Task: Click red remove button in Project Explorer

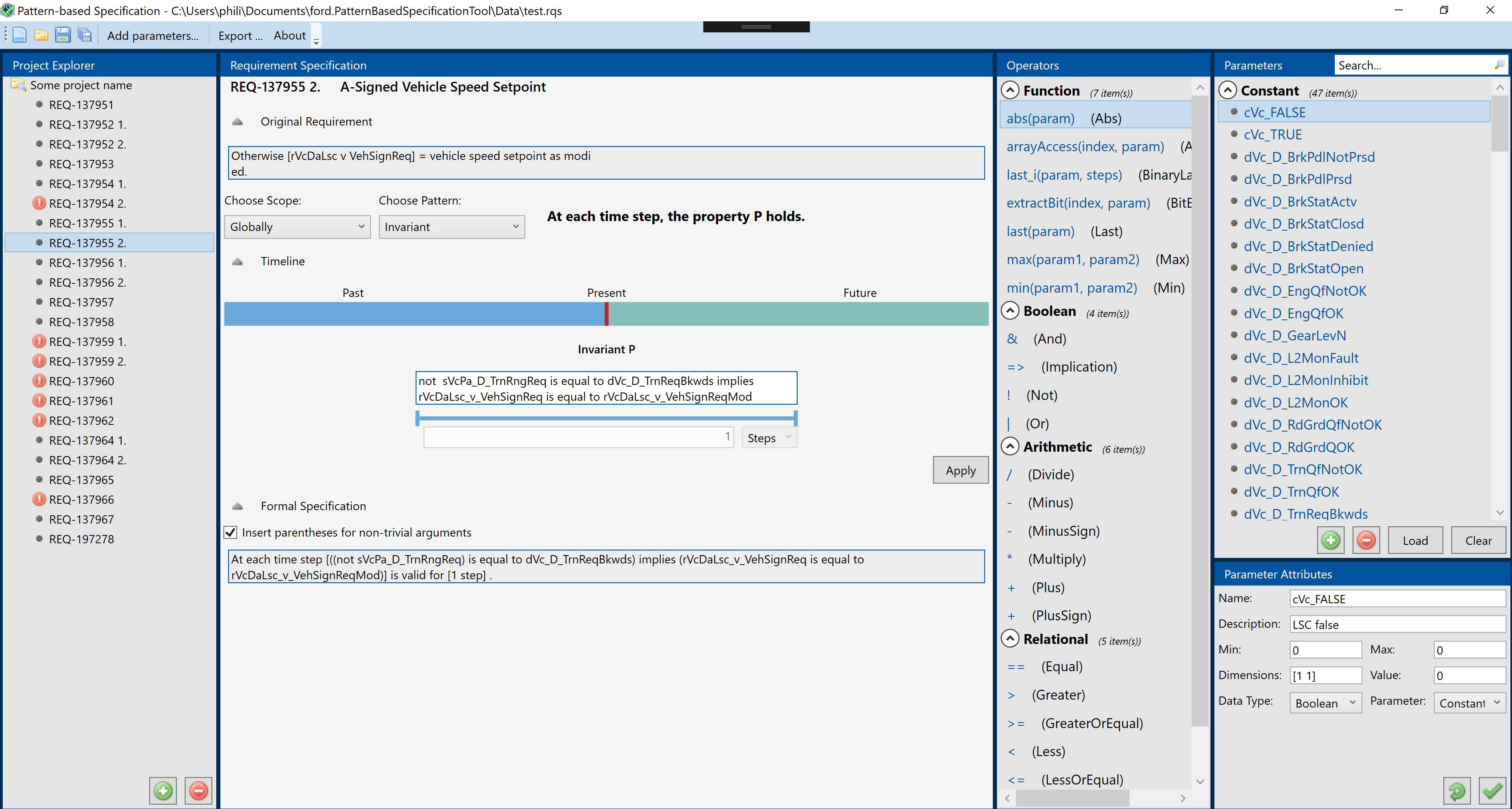Action: (x=199, y=790)
